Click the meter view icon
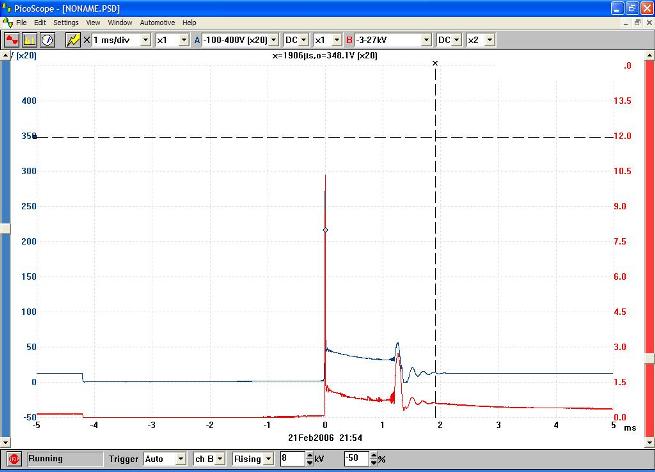 [47, 39]
